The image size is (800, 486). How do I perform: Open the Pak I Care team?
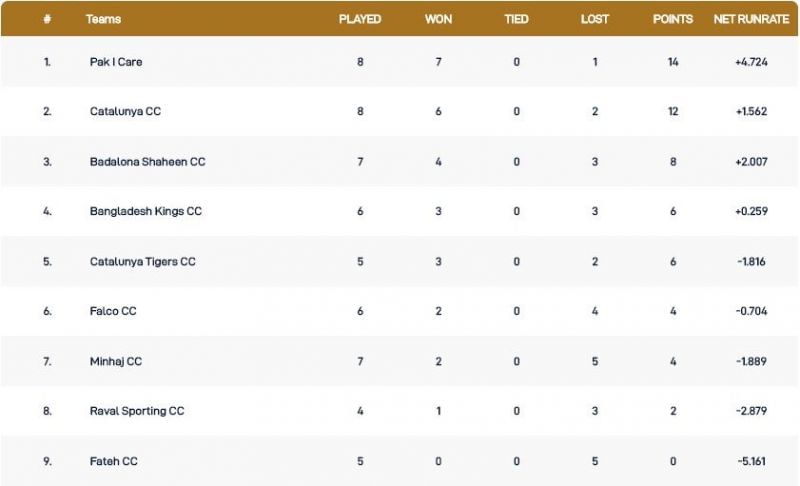pyautogui.click(x=116, y=62)
